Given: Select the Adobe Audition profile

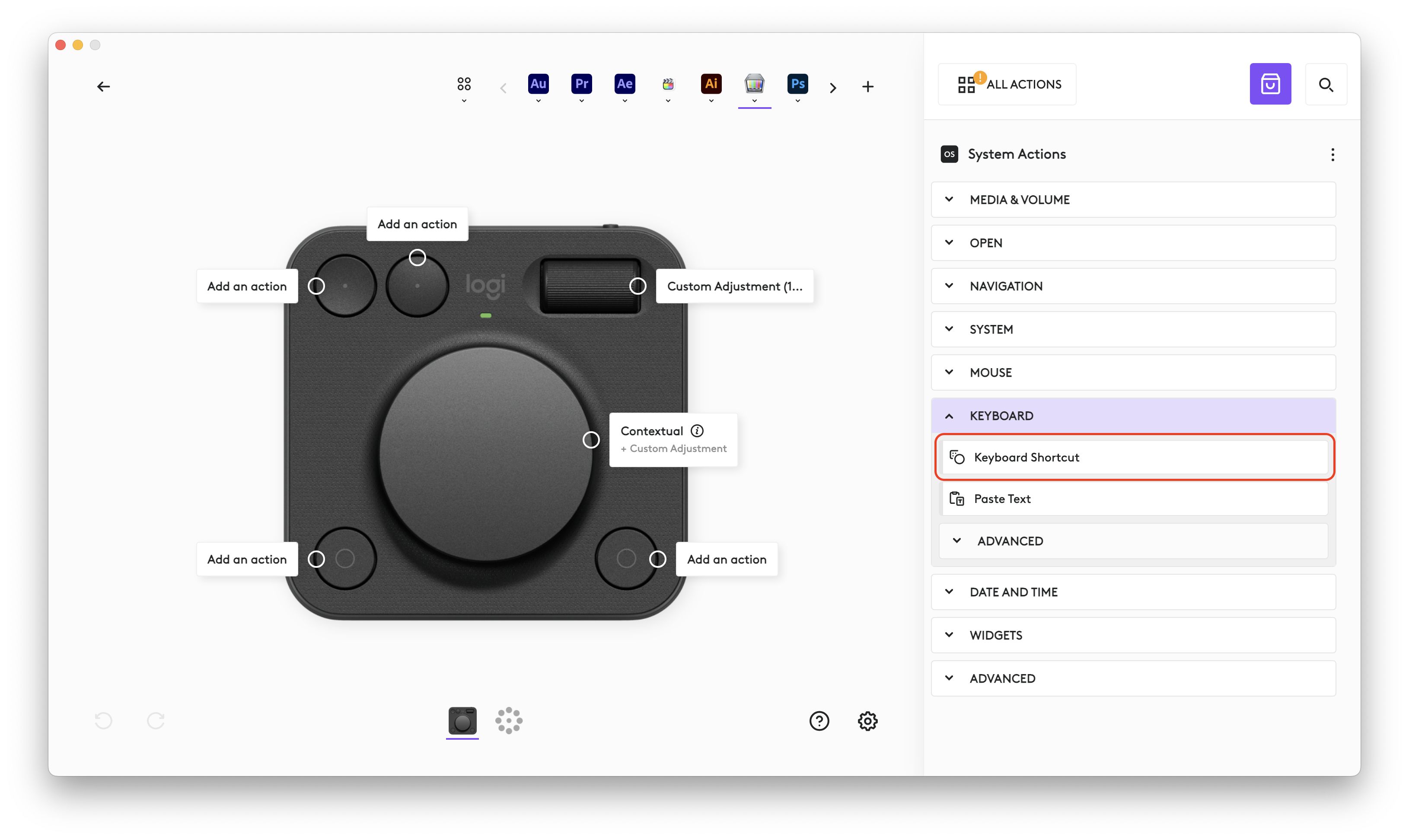Looking at the screenshot, I should pos(538,84).
